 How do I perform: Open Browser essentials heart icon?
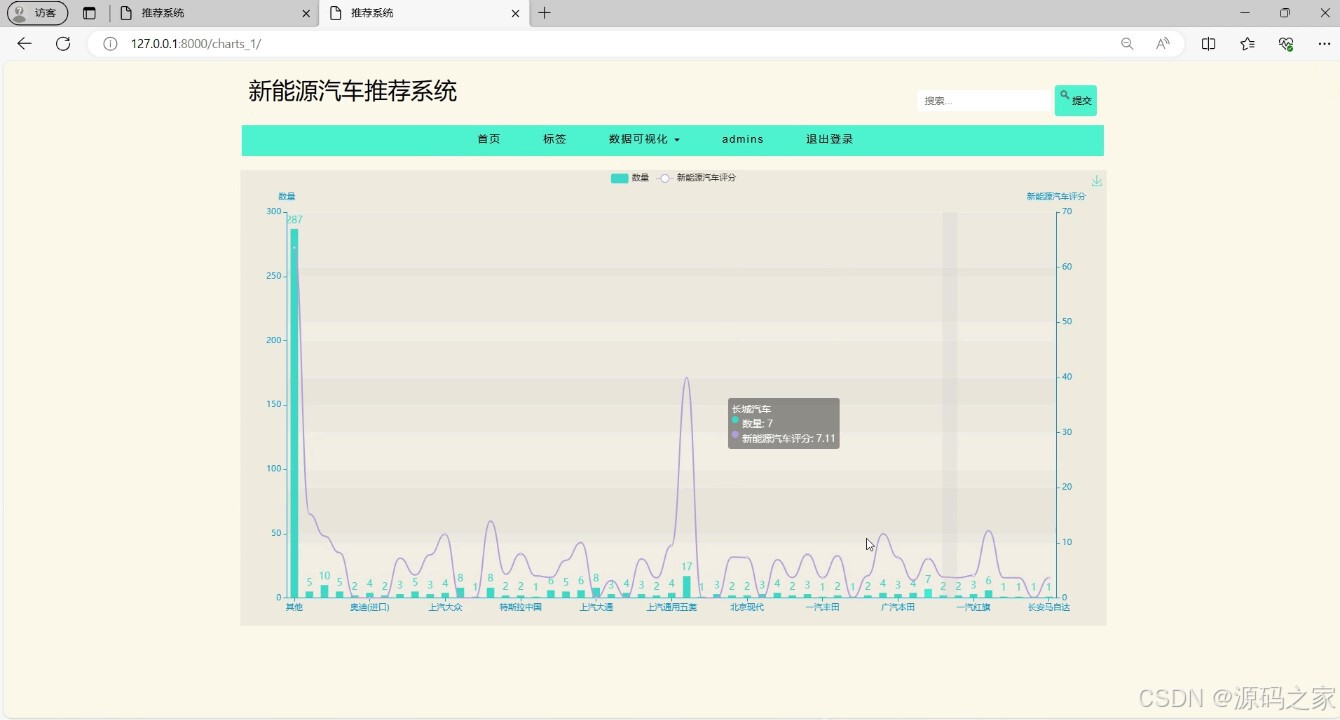click(1286, 44)
